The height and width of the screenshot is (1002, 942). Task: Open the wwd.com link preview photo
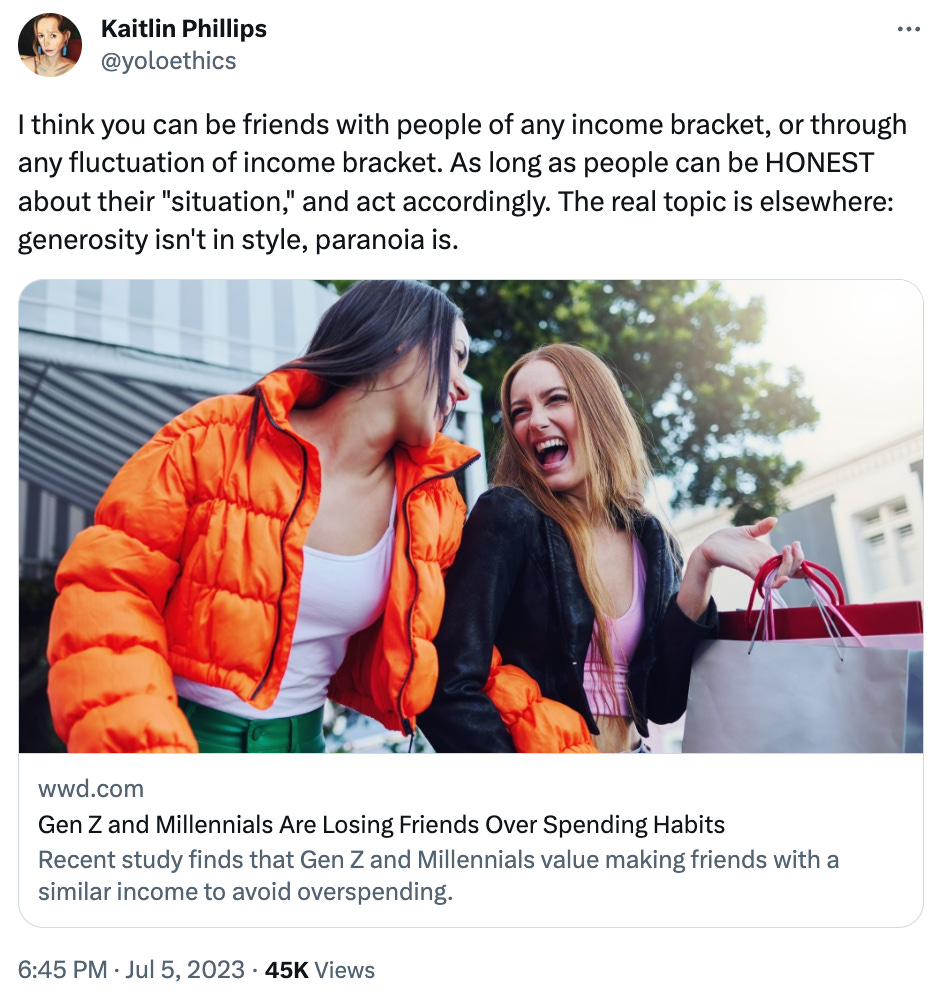pyautogui.click(x=471, y=516)
